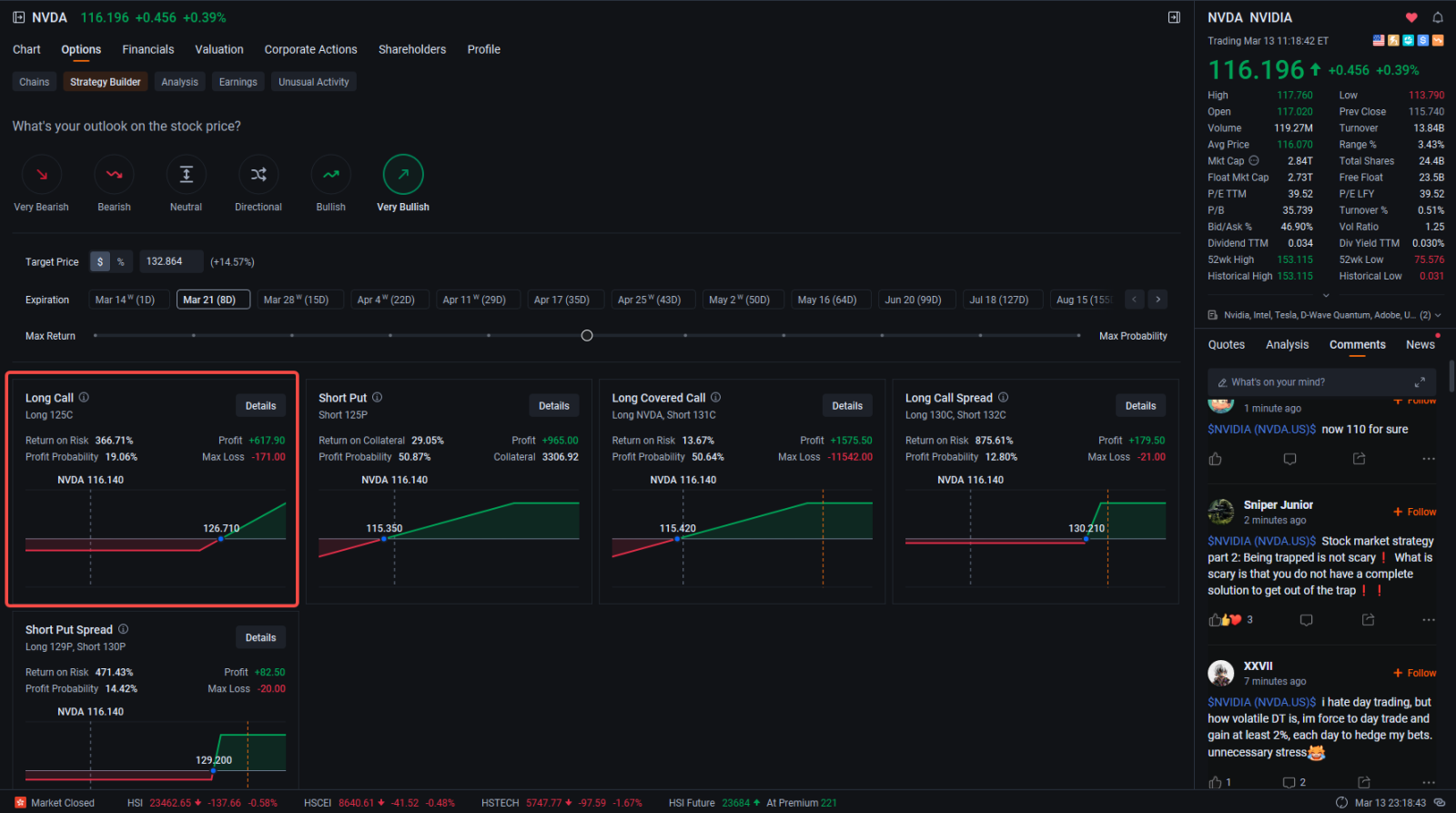Select the Neutral outlook icon
This screenshot has height=813, width=1456.
click(x=187, y=175)
